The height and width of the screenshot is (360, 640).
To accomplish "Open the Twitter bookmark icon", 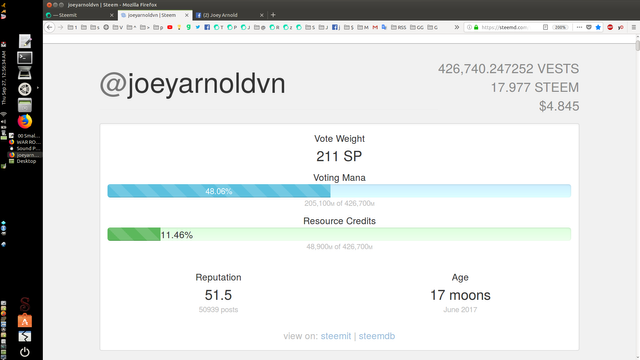I will click(198, 27).
